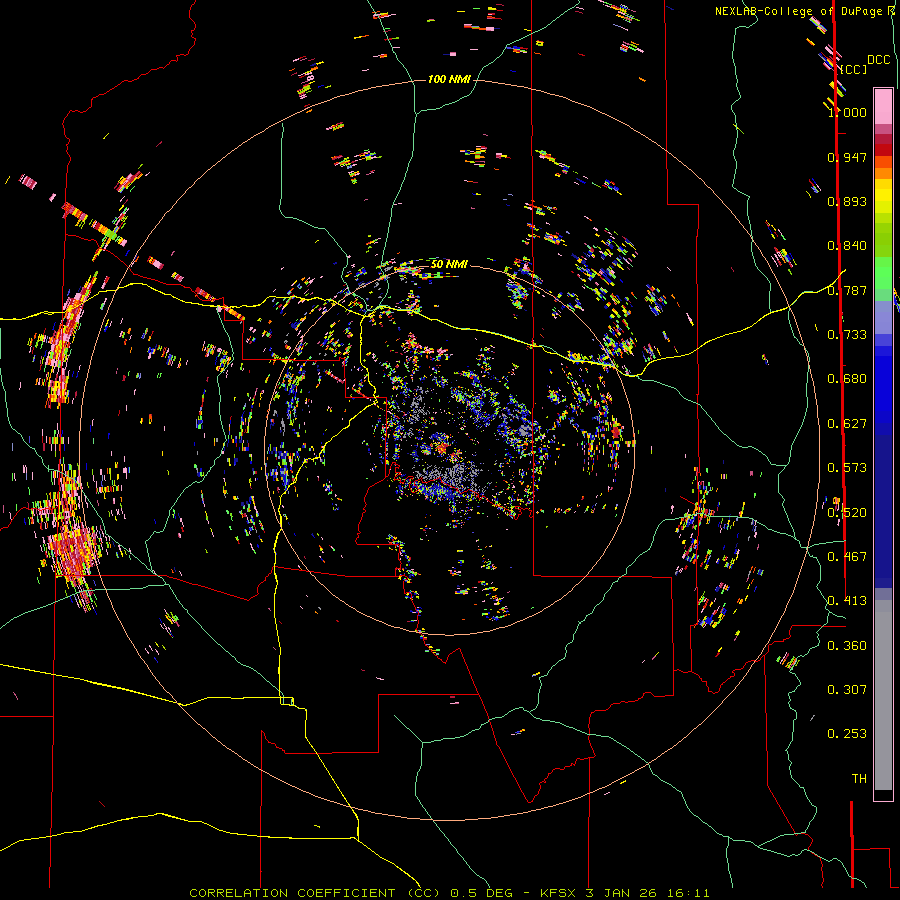
Task: Click the 0.680 scale value
Action: (x=847, y=379)
